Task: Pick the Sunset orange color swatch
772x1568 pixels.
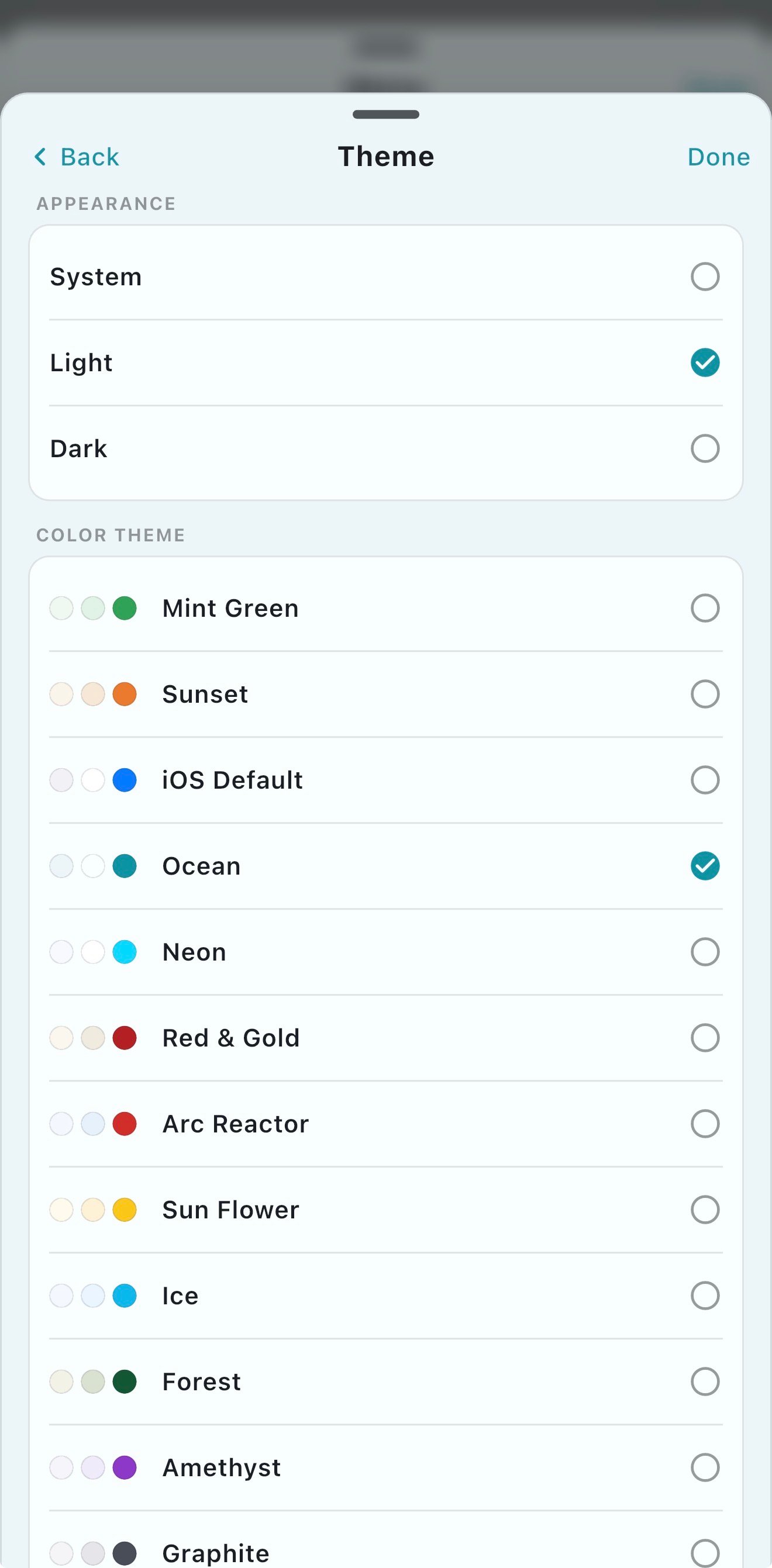Action: click(x=125, y=694)
